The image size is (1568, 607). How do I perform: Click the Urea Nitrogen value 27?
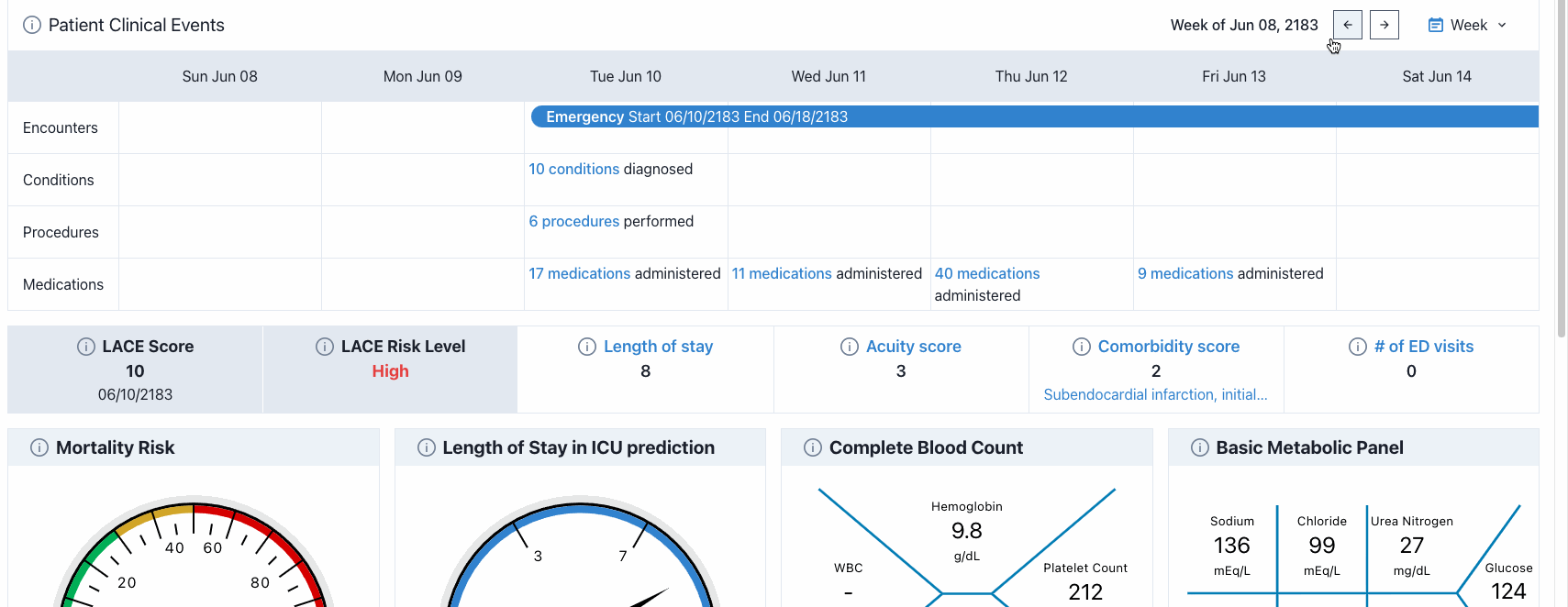1412,546
